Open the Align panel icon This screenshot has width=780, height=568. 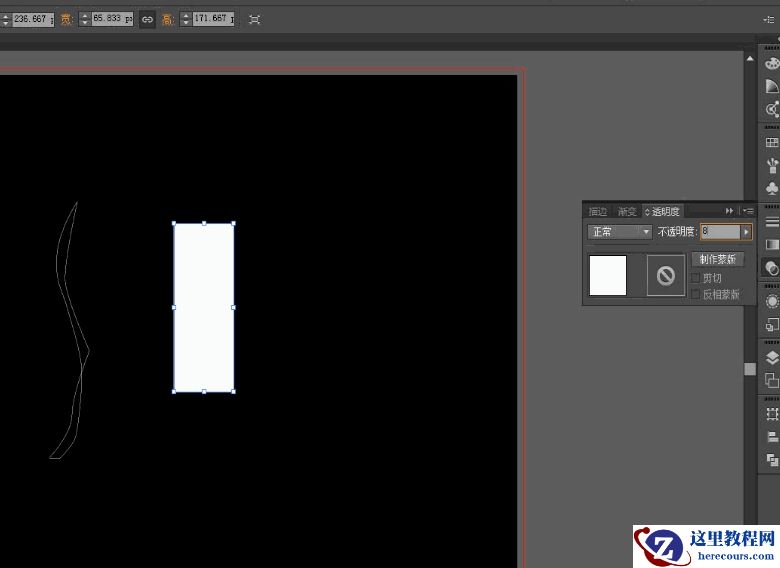pos(772,437)
